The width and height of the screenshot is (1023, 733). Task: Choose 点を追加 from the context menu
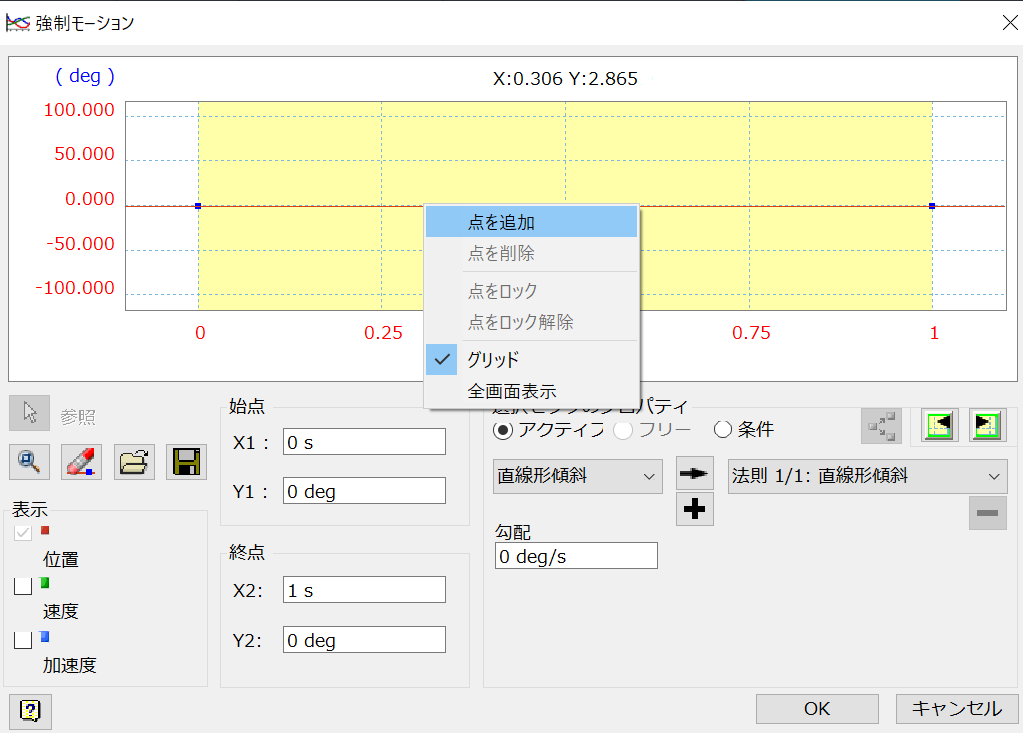point(531,222)
